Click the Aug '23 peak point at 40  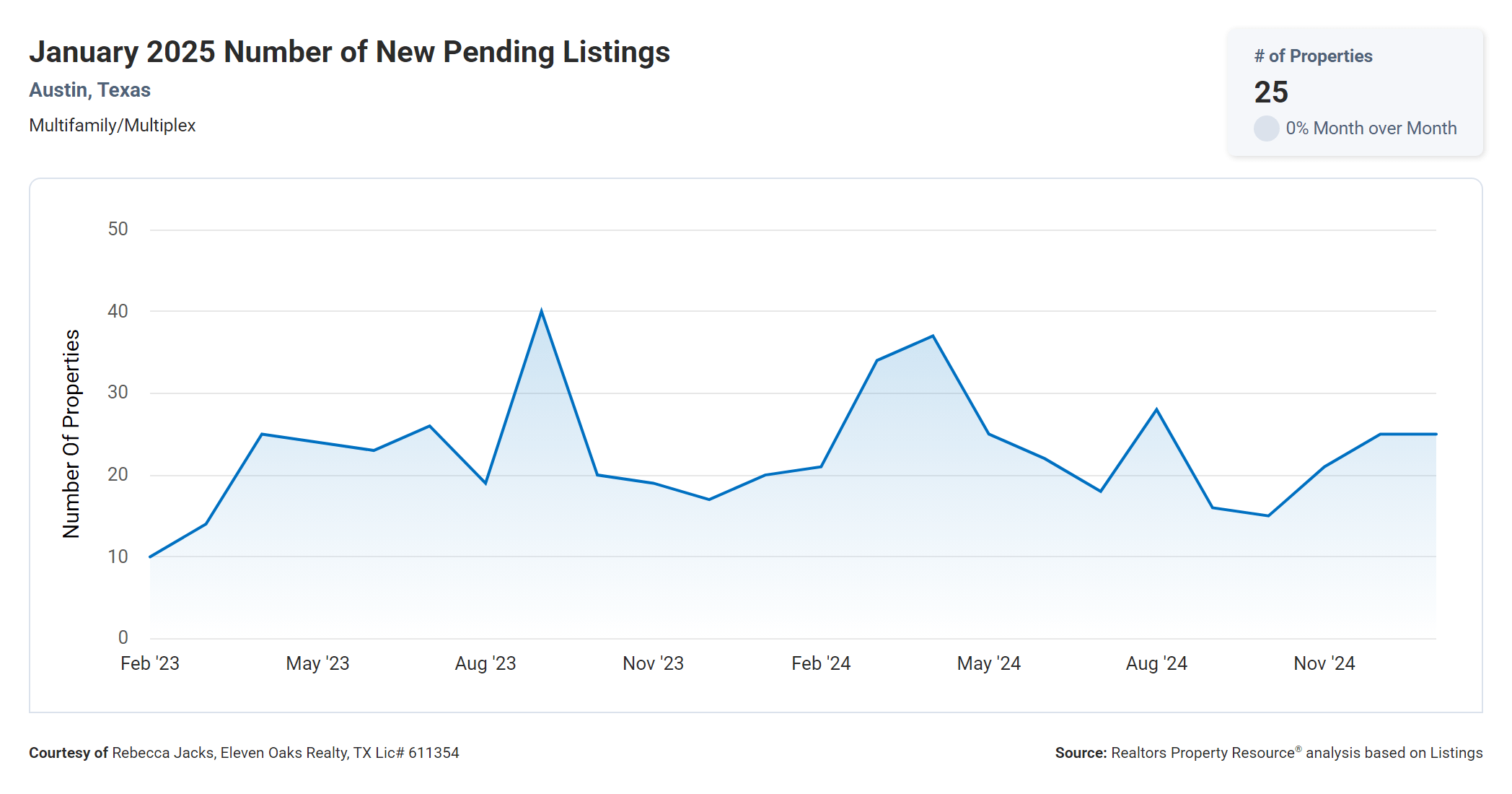pos(541,312)
